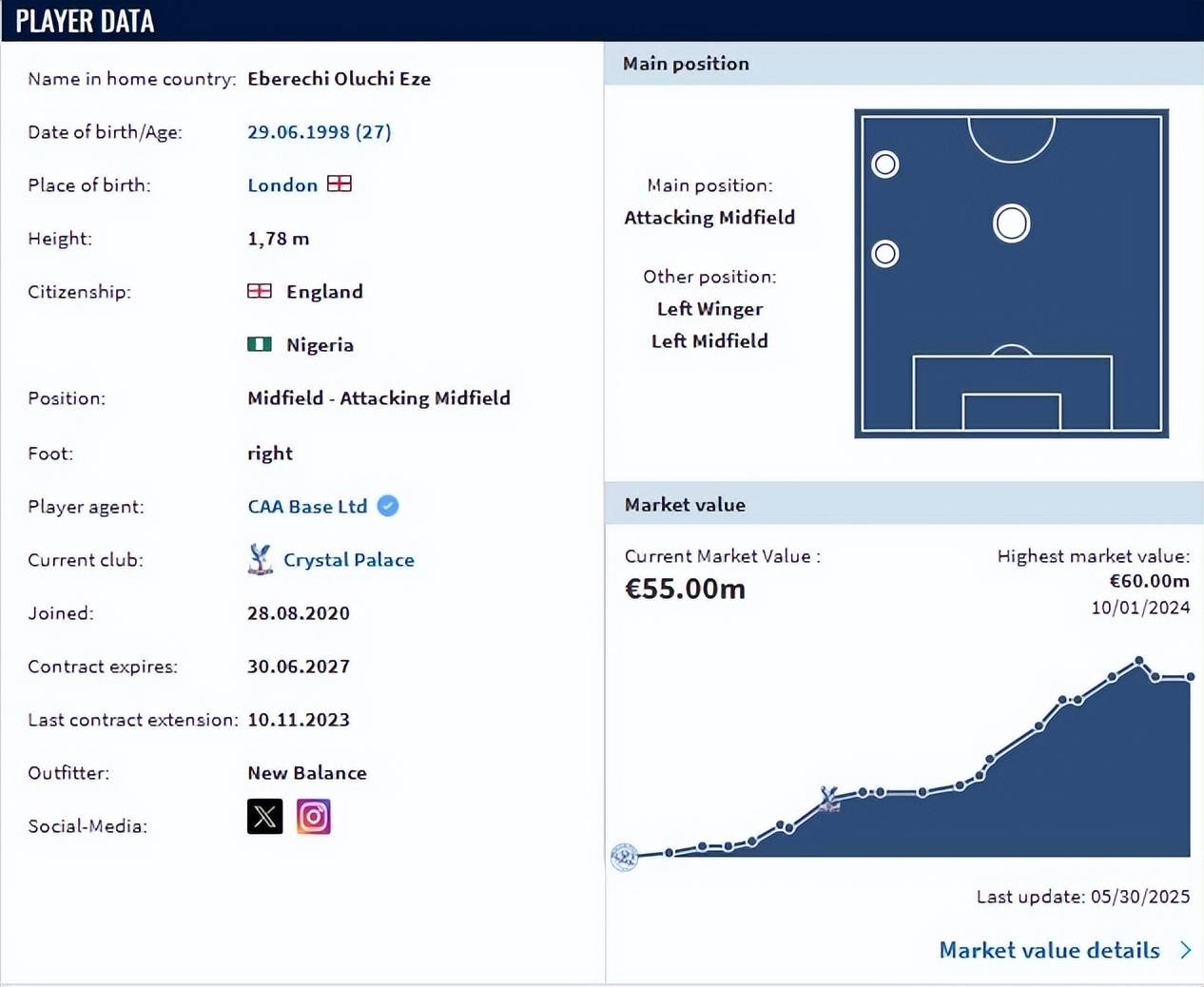Open the CAA Base Ltd agent link
The height and width of the screenshot is (987, 1204).
tap(307, 507)
